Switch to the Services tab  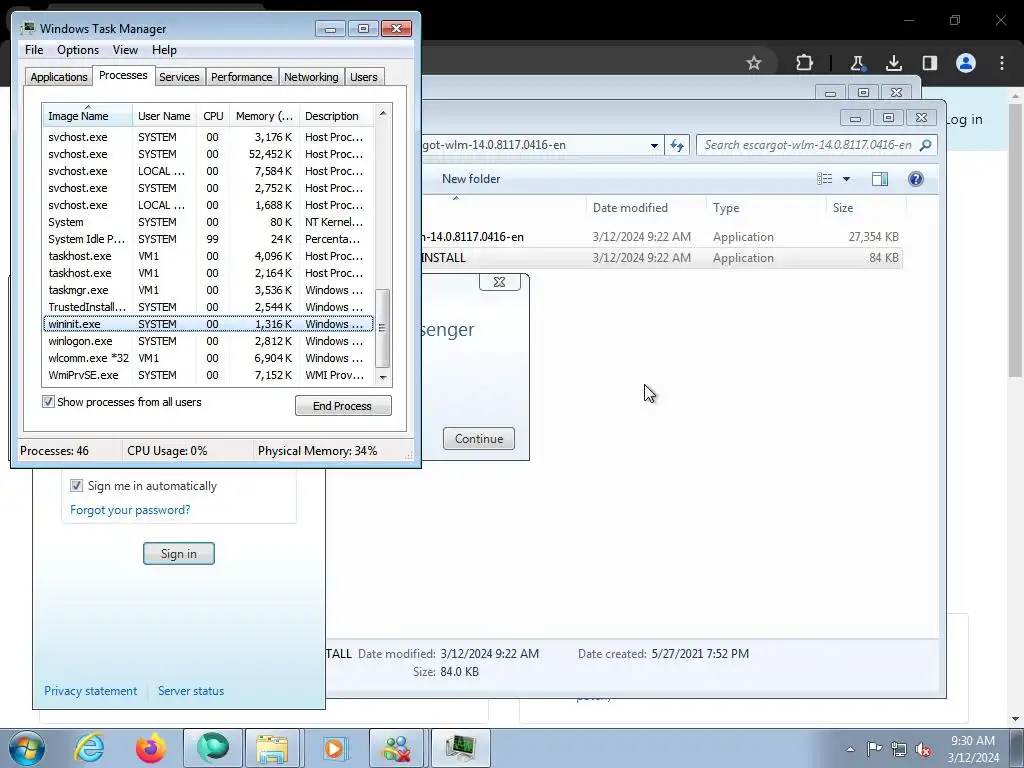(179, 77)
